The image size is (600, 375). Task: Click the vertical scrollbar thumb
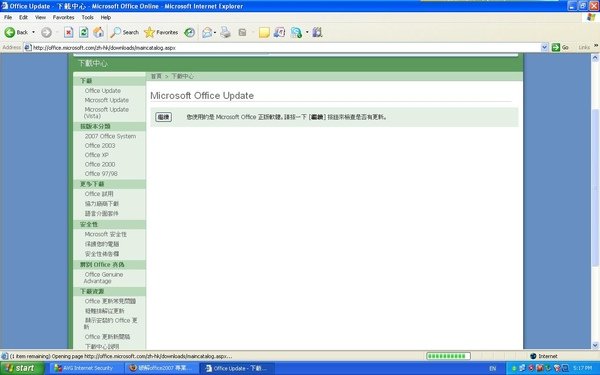point(595,188)
